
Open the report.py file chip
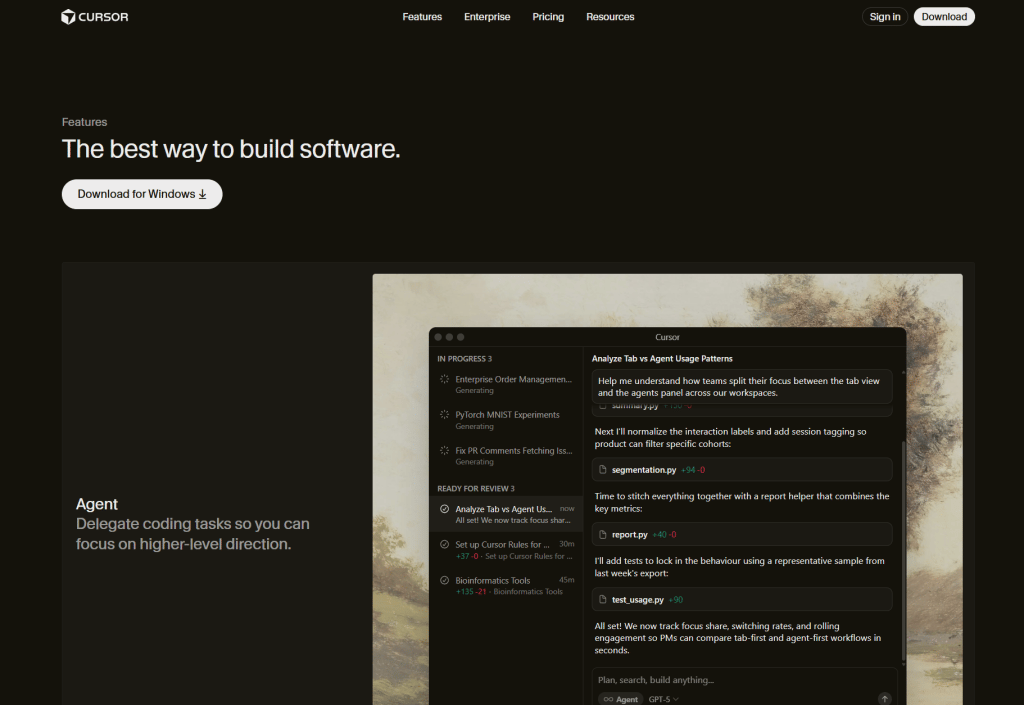tap(742, 534)
